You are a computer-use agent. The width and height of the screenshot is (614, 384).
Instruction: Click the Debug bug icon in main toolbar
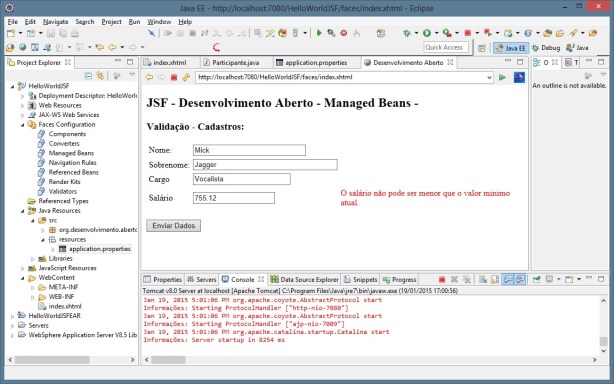tap(407, 33)
